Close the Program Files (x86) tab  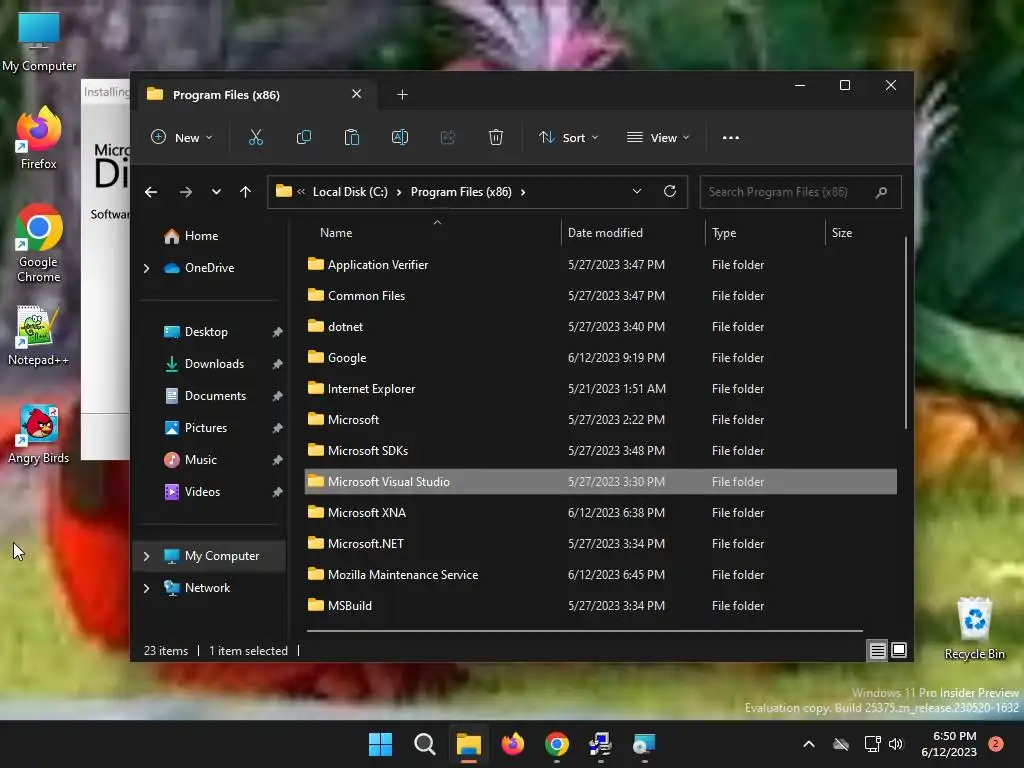click(357, 94)
